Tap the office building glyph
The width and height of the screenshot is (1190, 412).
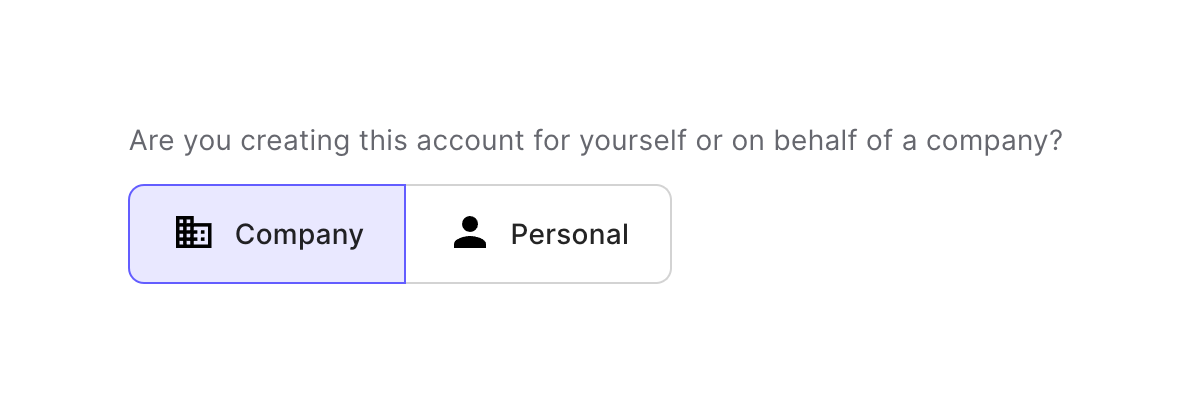(193, 233)
